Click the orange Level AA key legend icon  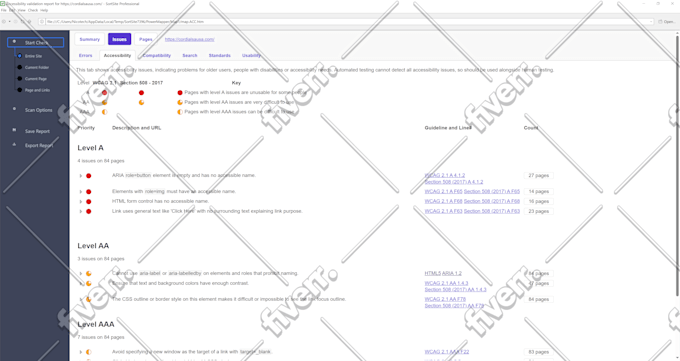tap(180, 103)
